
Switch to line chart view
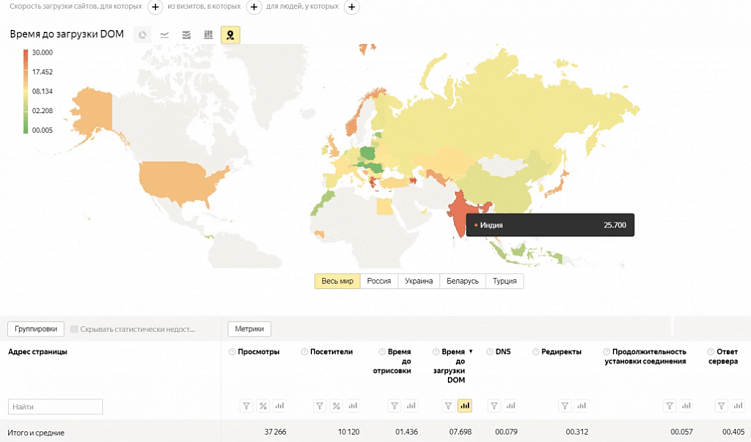164,35
